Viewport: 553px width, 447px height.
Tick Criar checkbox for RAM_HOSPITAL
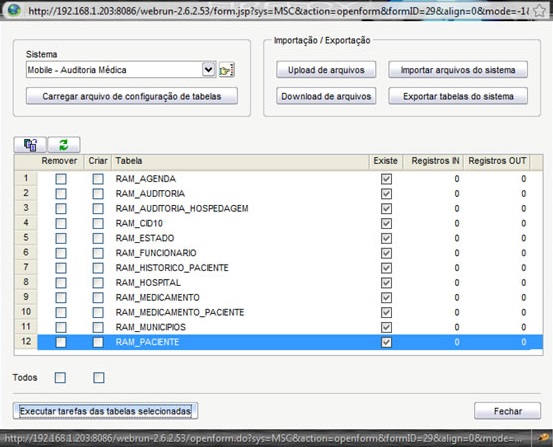(x=98, y=283)
